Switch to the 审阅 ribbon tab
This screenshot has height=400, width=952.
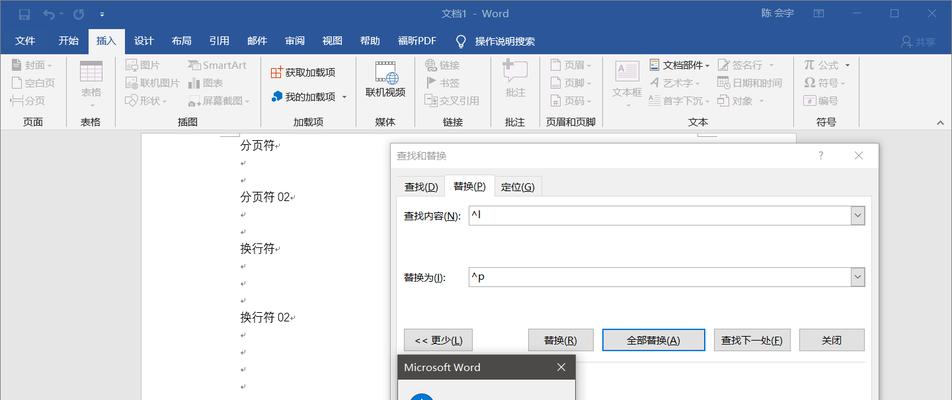point(294,41)
